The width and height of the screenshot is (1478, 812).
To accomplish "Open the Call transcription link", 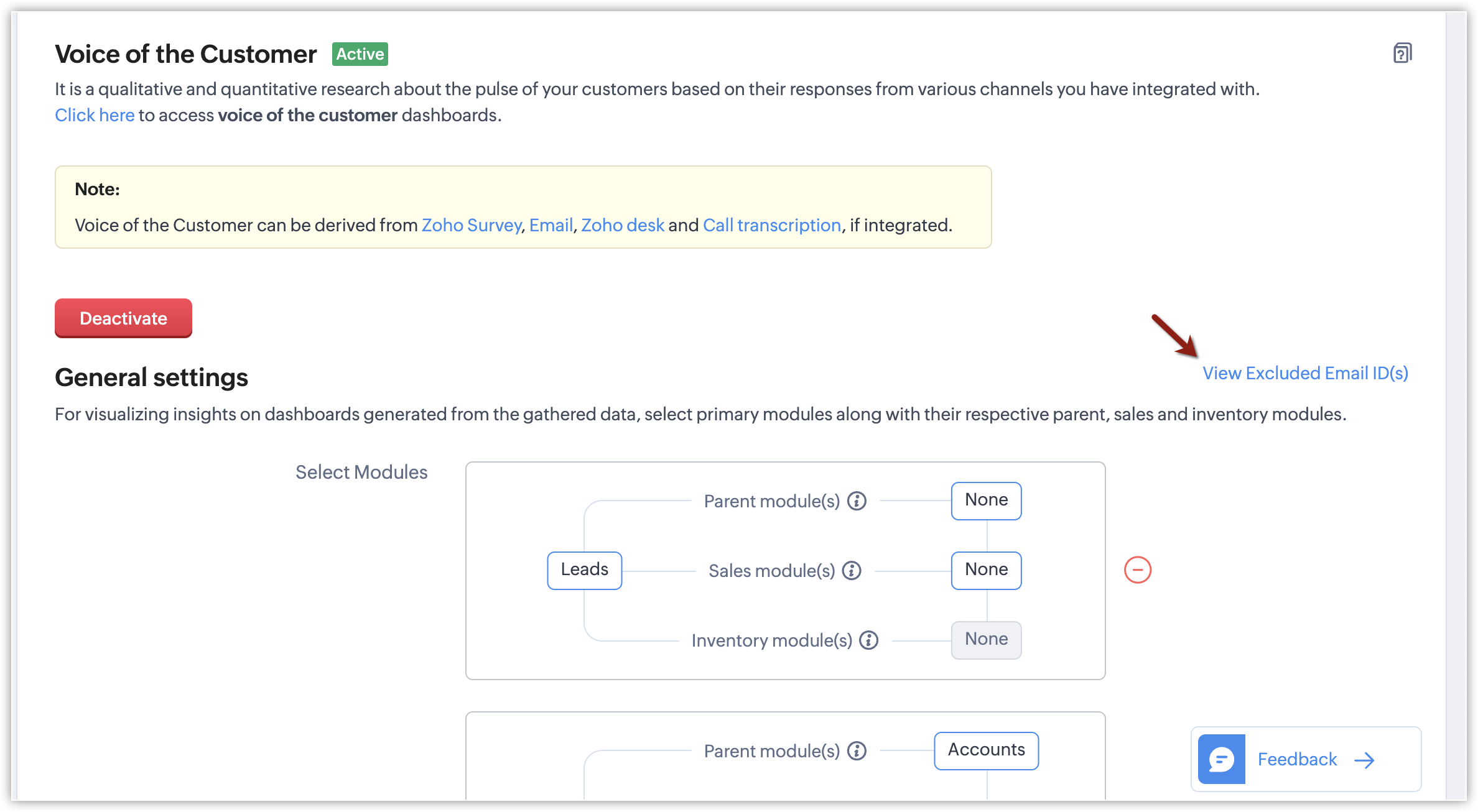I will (772, 225).
